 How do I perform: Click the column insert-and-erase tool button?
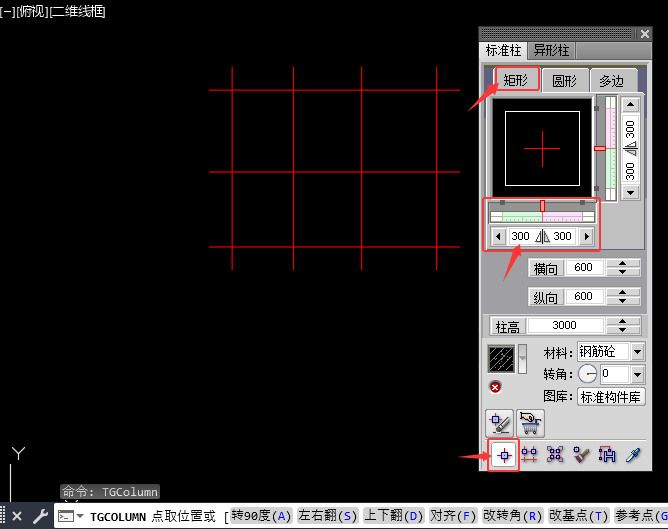coord(499,423)
